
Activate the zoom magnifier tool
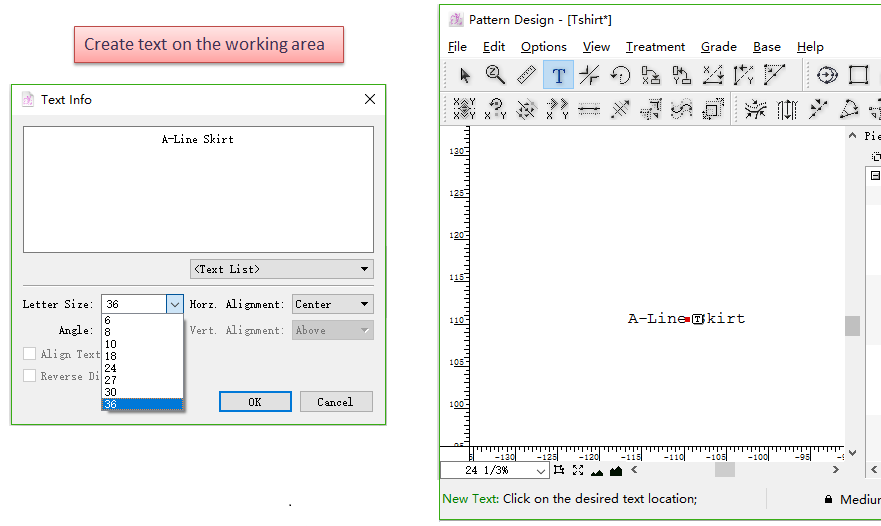(x=495, y=75)
